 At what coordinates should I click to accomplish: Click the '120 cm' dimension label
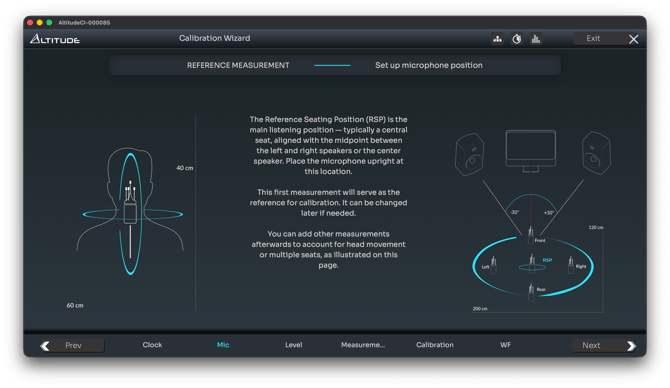[x=596, y=227]
